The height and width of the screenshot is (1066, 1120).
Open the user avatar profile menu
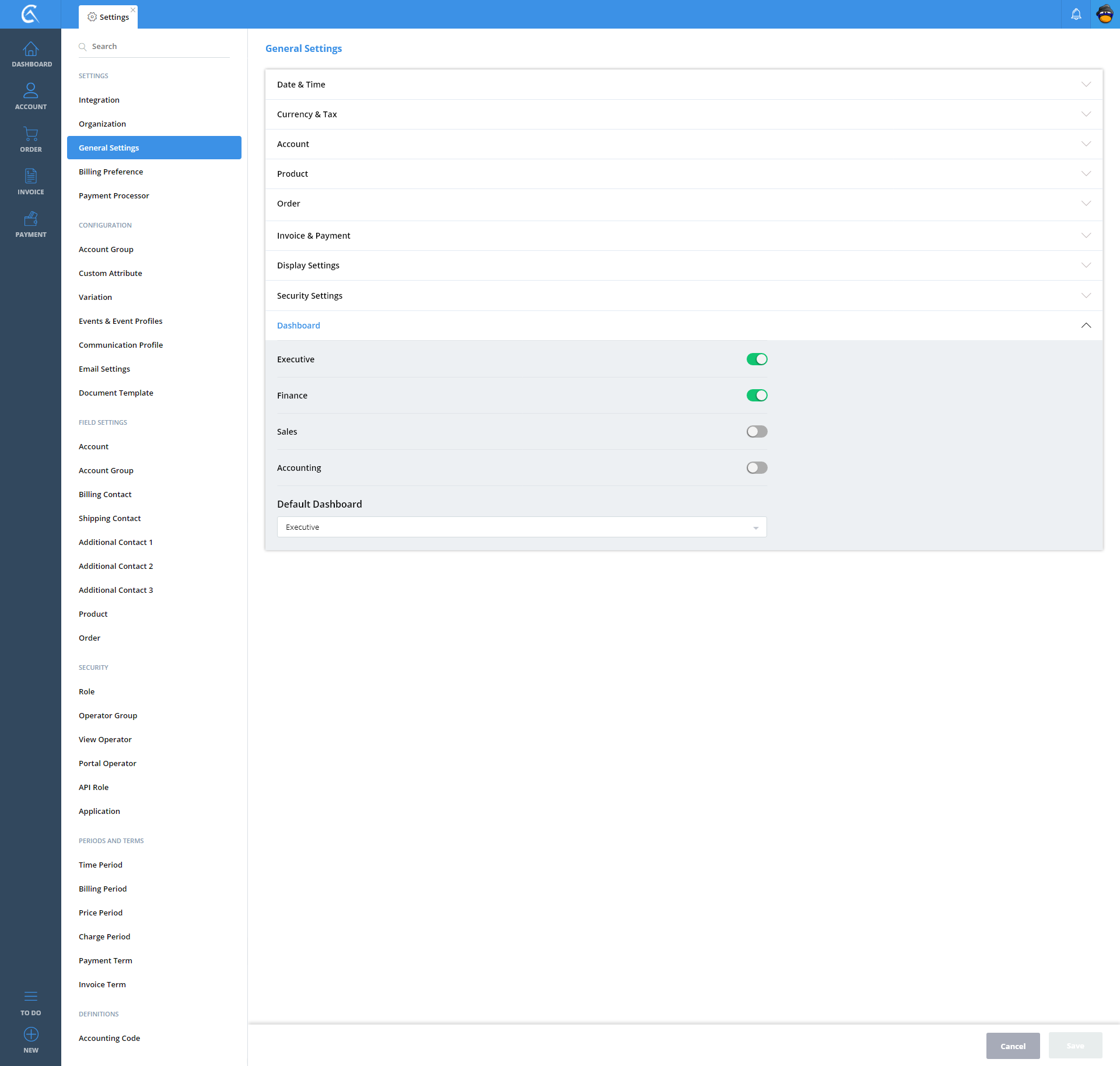point(1105,14)
